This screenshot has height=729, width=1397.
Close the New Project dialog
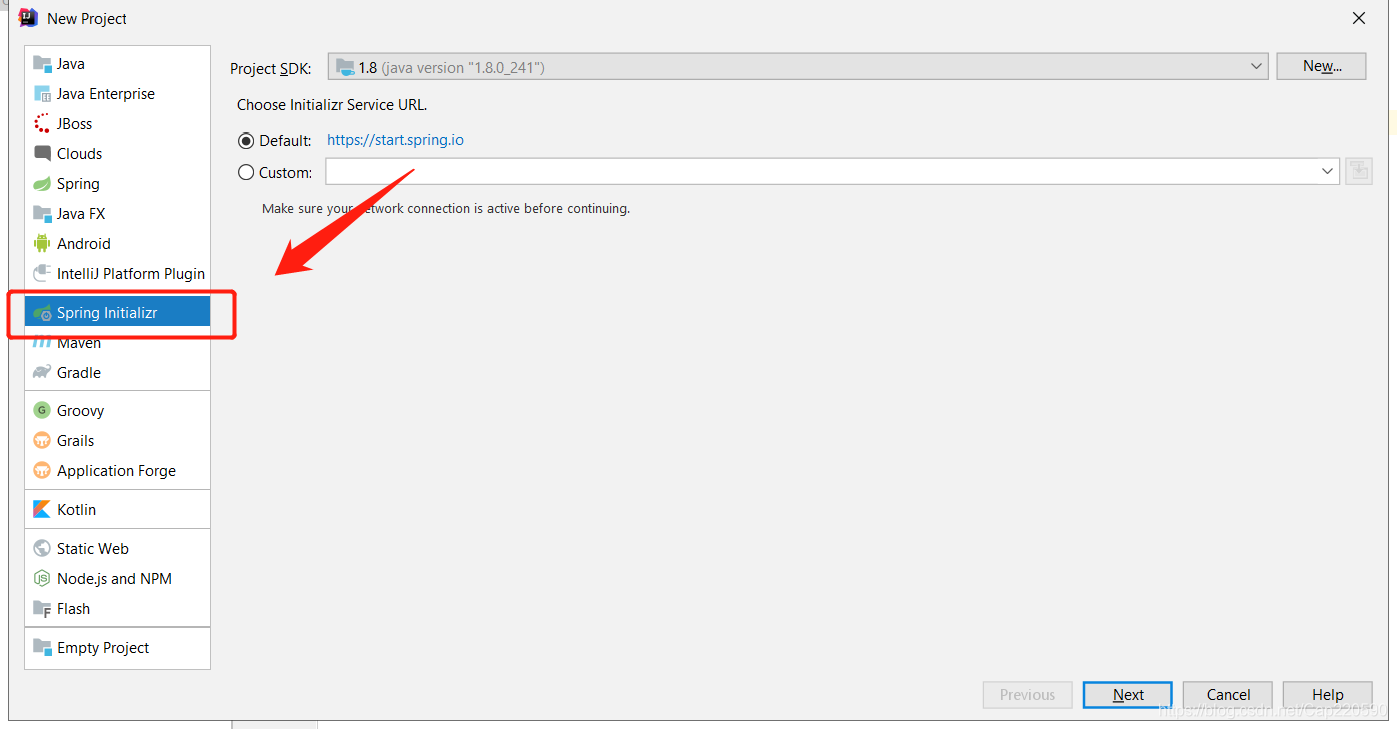1359,18
